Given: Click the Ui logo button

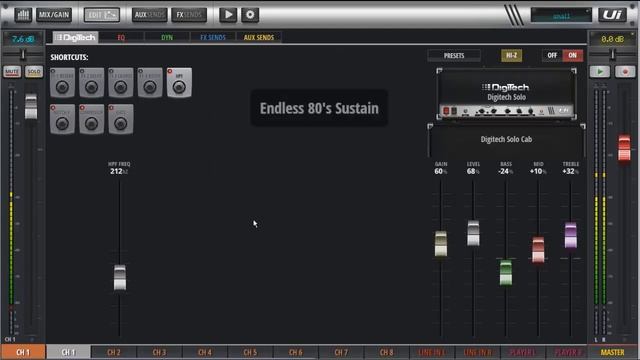Looking at the screenshot, I should (612, 15).
